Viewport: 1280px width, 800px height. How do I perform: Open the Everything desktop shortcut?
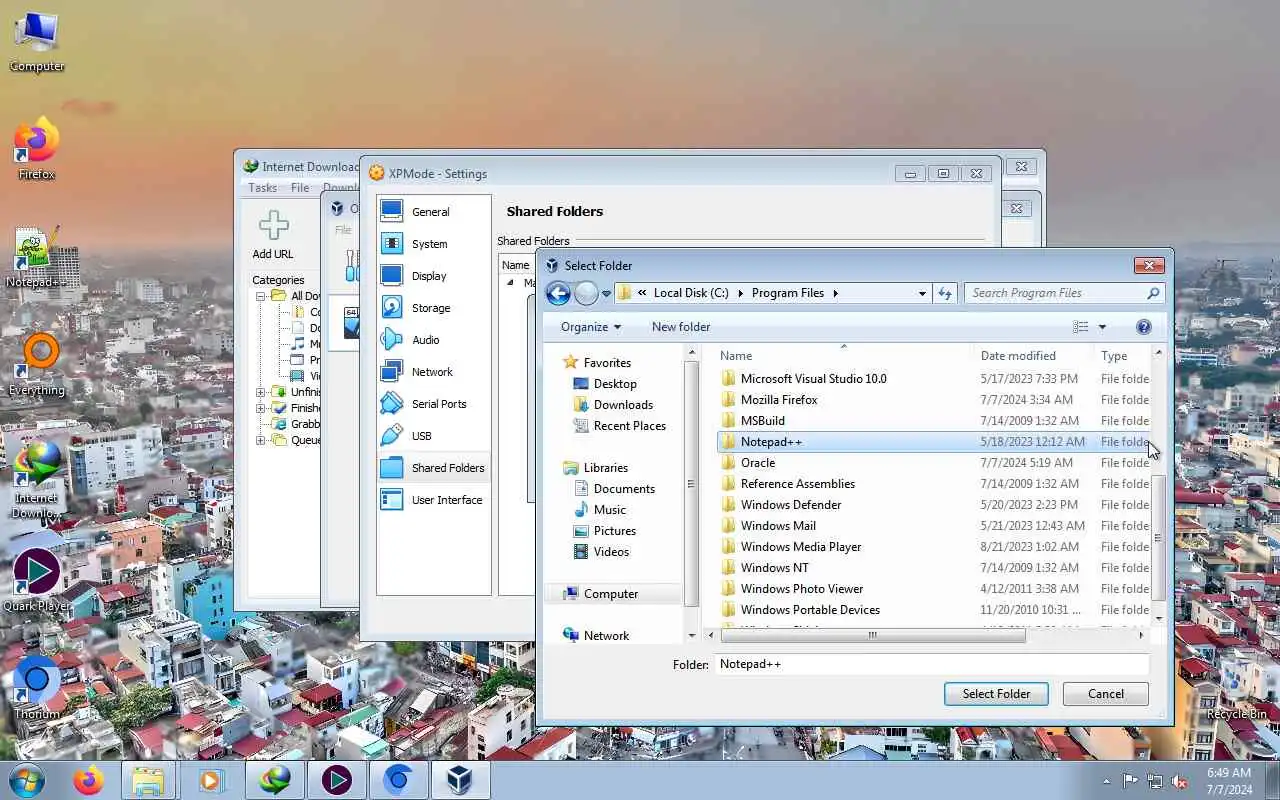pyautogui.click(x=37, y=365)
